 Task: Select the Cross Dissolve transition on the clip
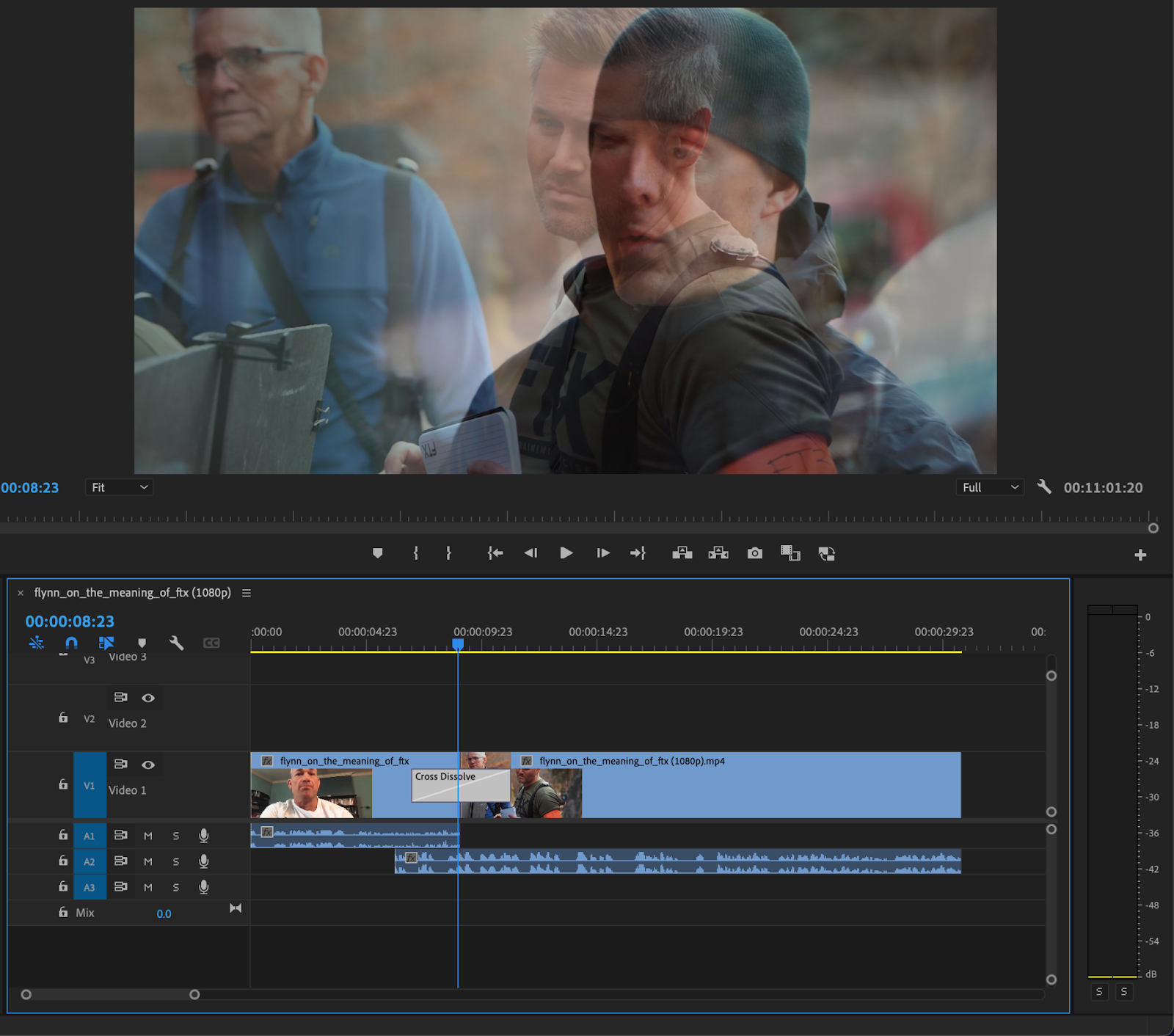[460, 786]
